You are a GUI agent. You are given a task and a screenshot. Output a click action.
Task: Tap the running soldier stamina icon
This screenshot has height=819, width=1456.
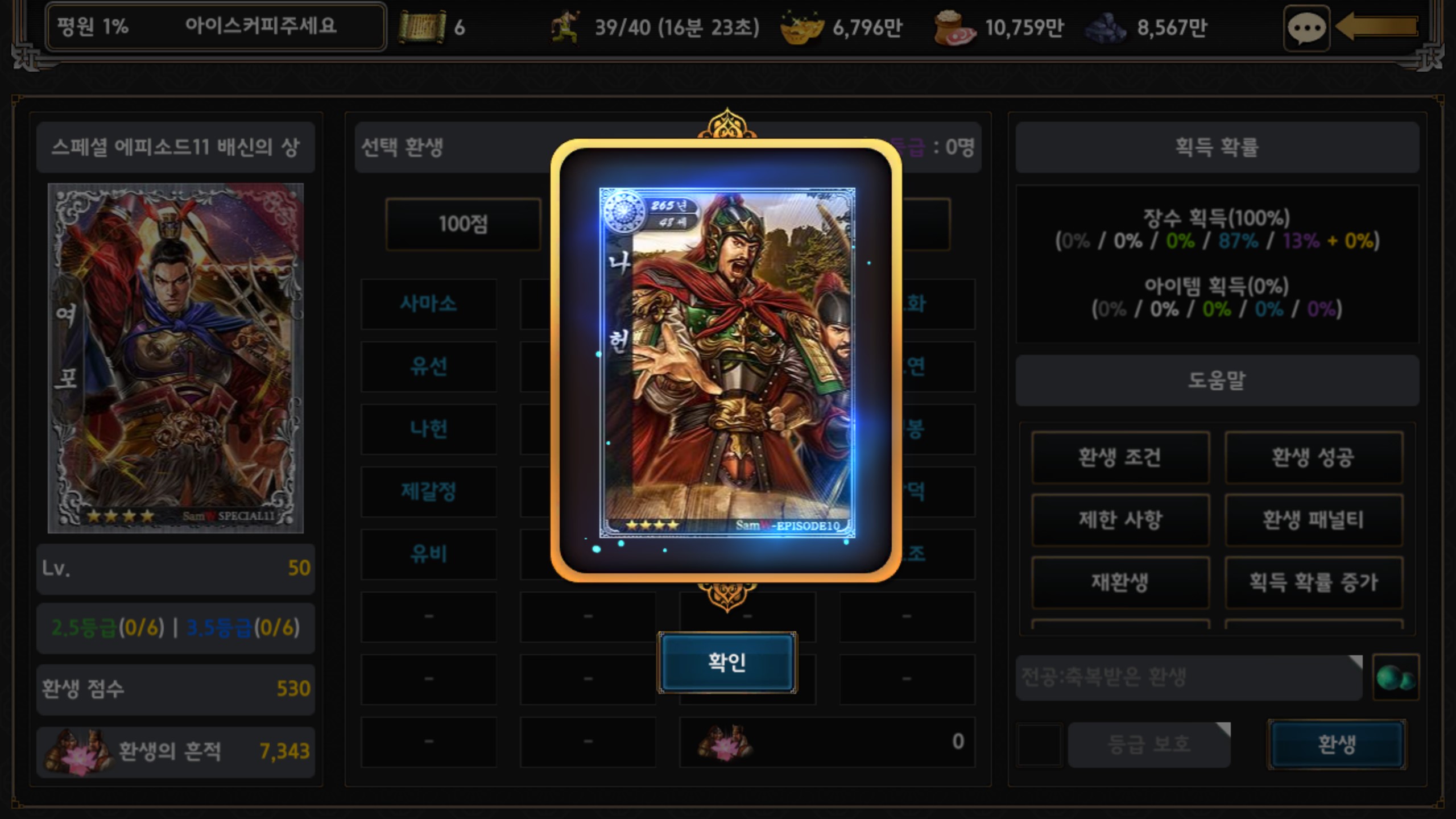point(565,27)
